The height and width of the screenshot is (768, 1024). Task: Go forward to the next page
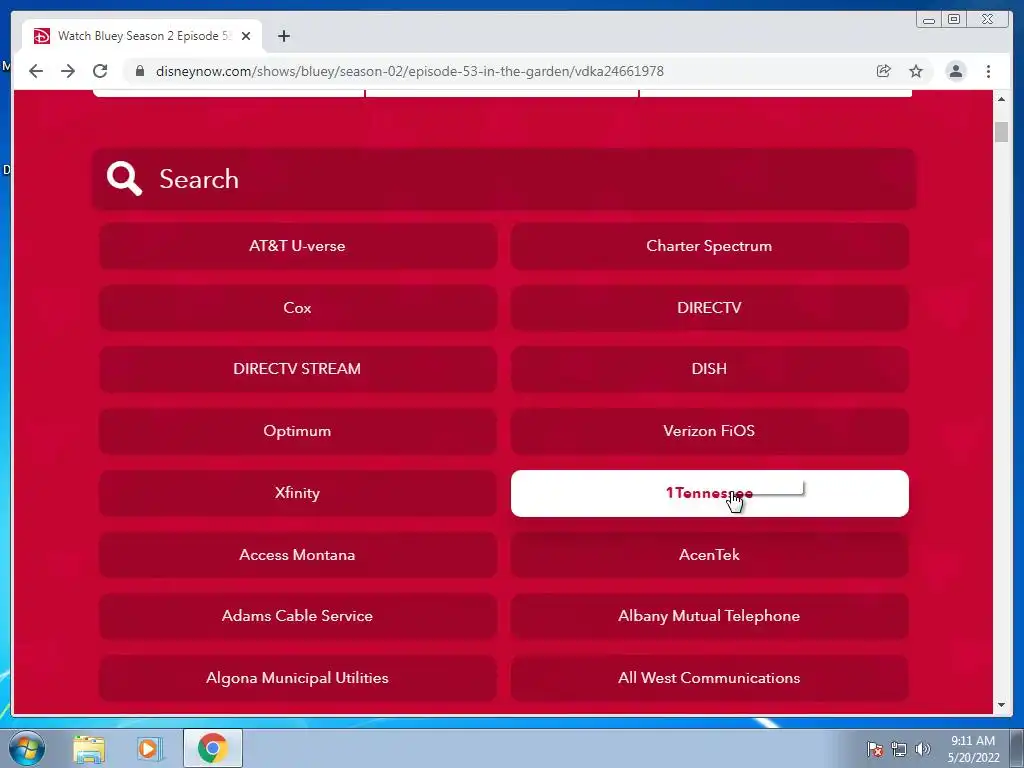(68, 71)
